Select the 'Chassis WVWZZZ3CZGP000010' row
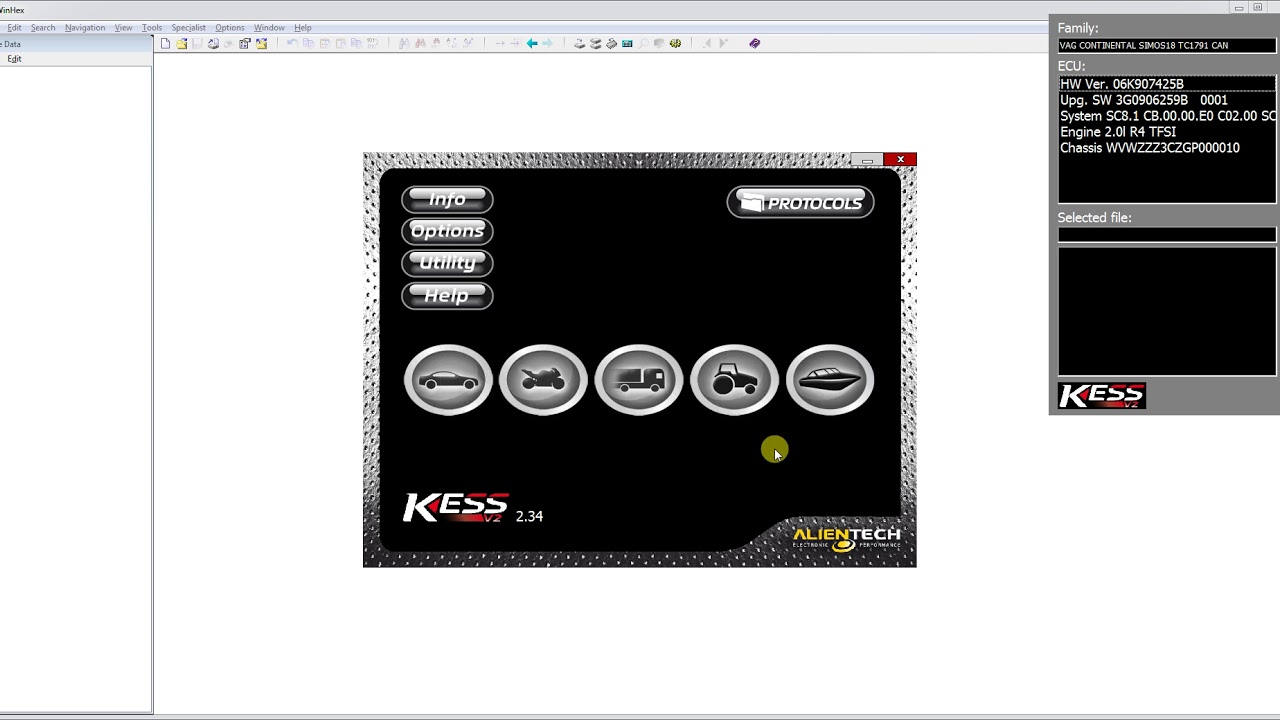The image size is (1280, 720). point(1167,148)
